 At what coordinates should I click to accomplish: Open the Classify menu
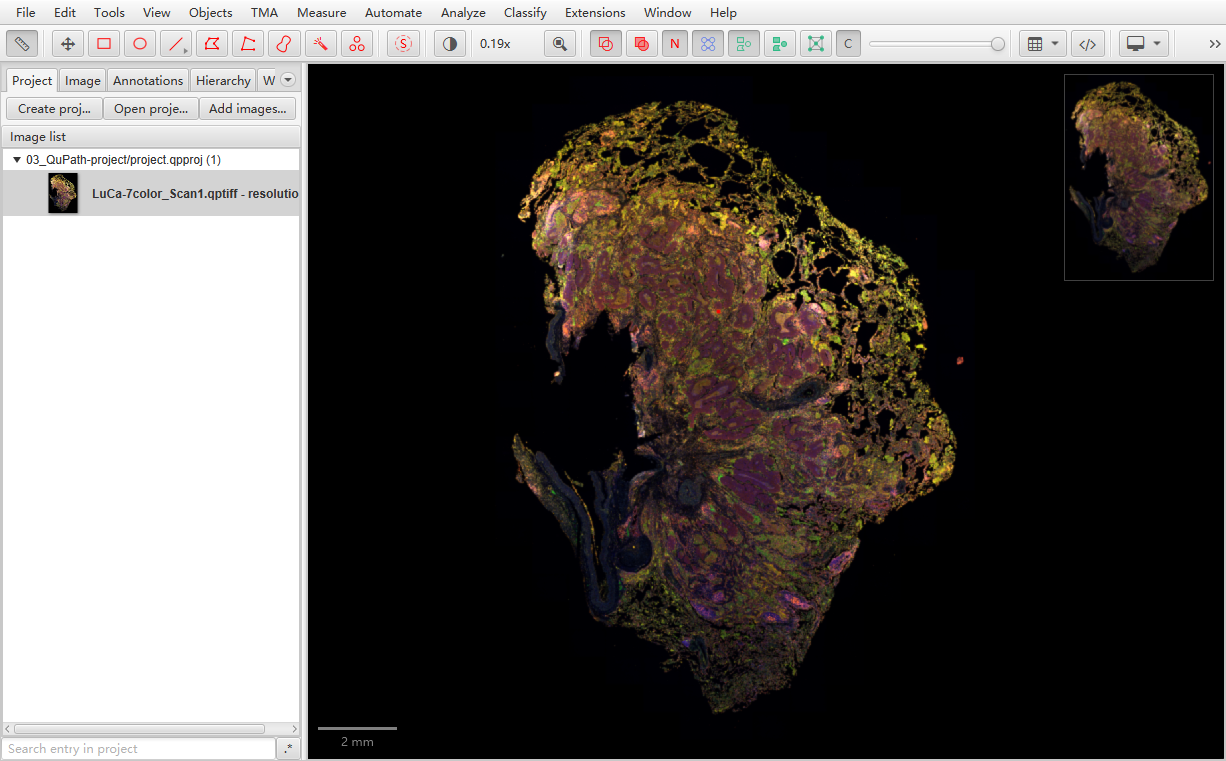[525, 12]
